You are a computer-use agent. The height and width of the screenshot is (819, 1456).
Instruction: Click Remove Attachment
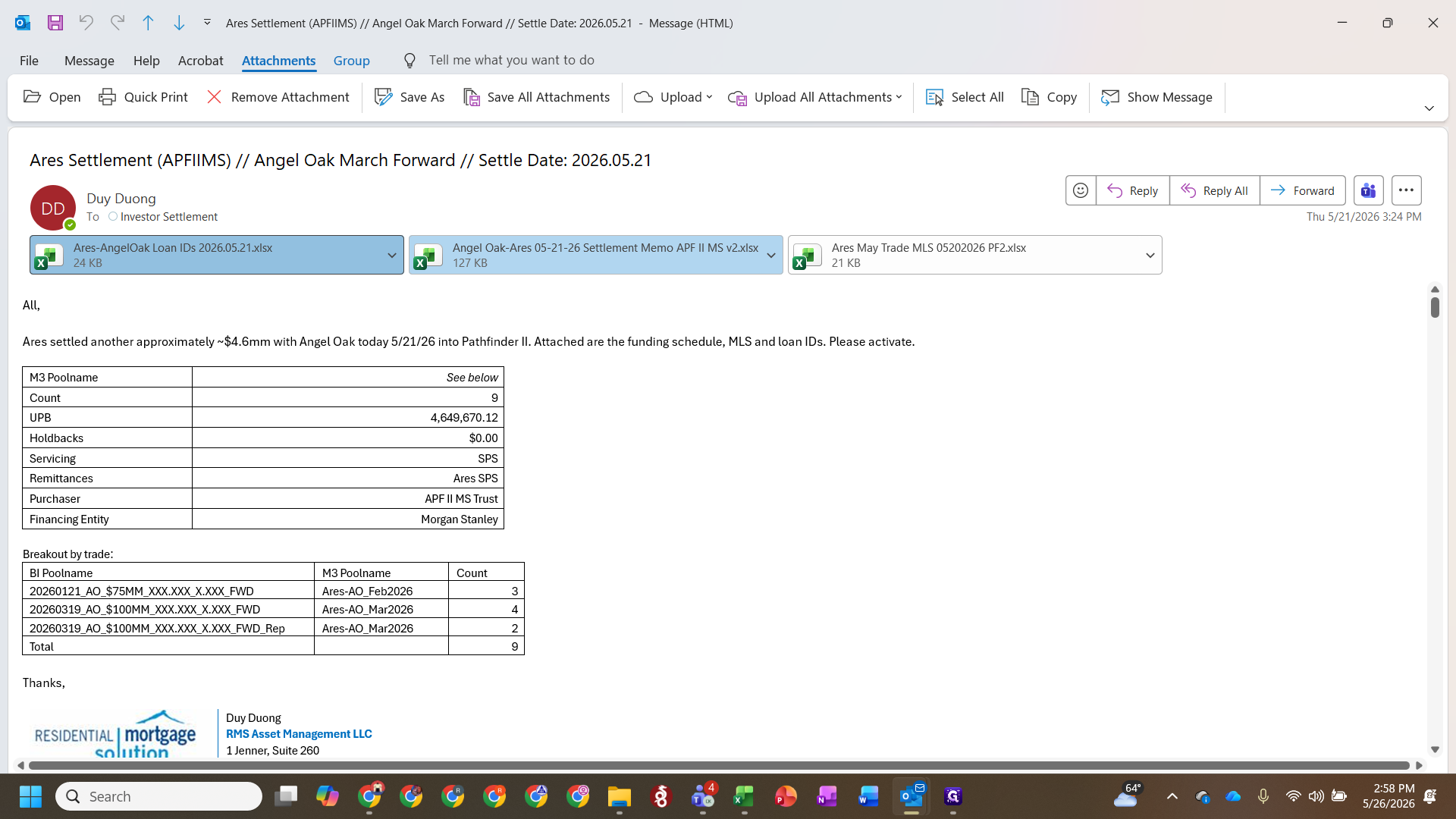point(278,97)
